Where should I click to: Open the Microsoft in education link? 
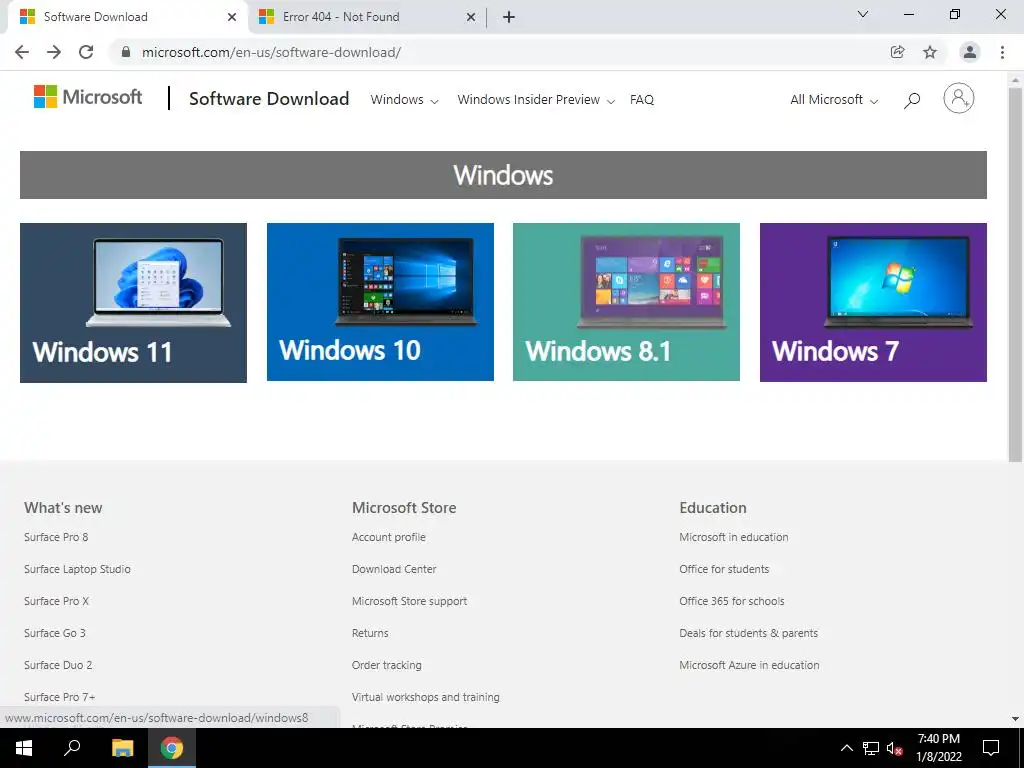pos(733,537)
